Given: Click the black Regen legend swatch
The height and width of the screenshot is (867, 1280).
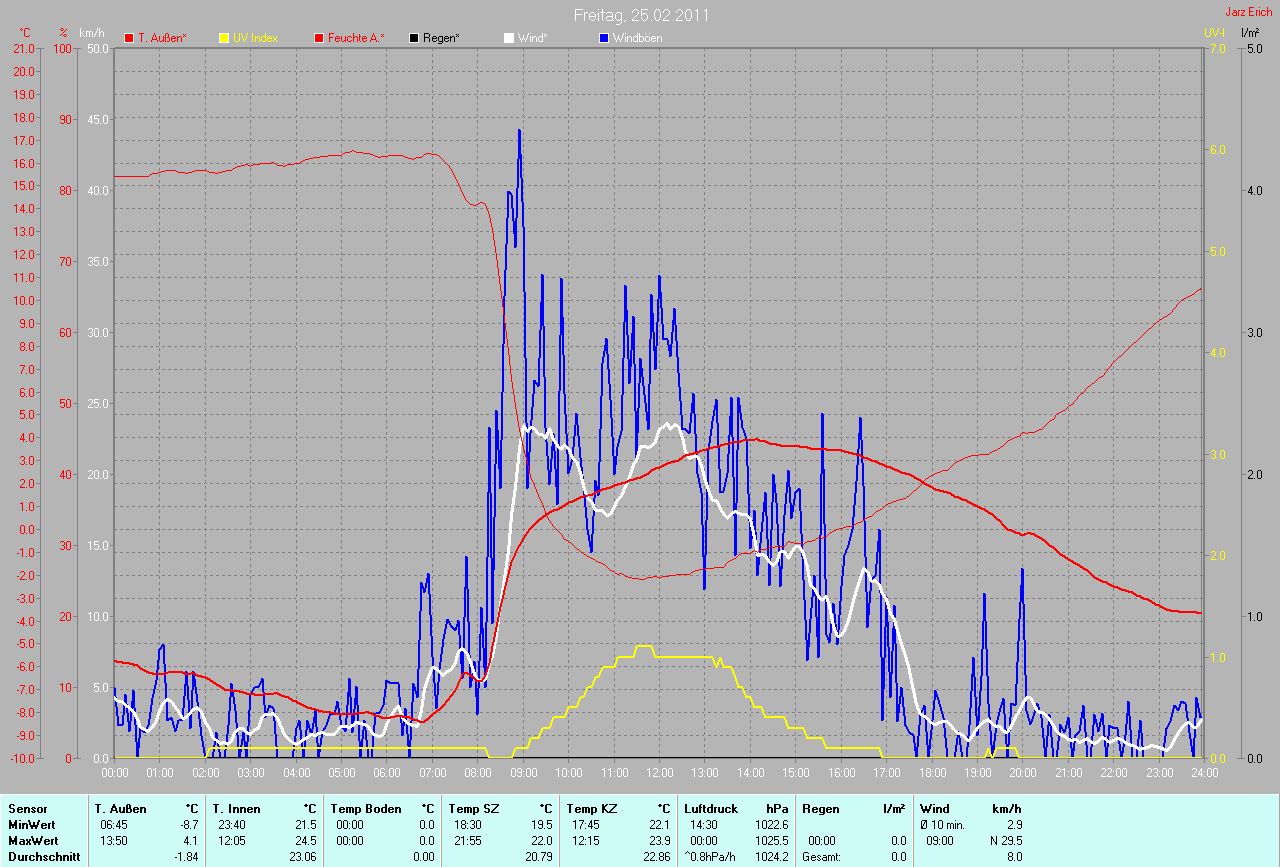Looking at the screenshot, I should 414,38.
